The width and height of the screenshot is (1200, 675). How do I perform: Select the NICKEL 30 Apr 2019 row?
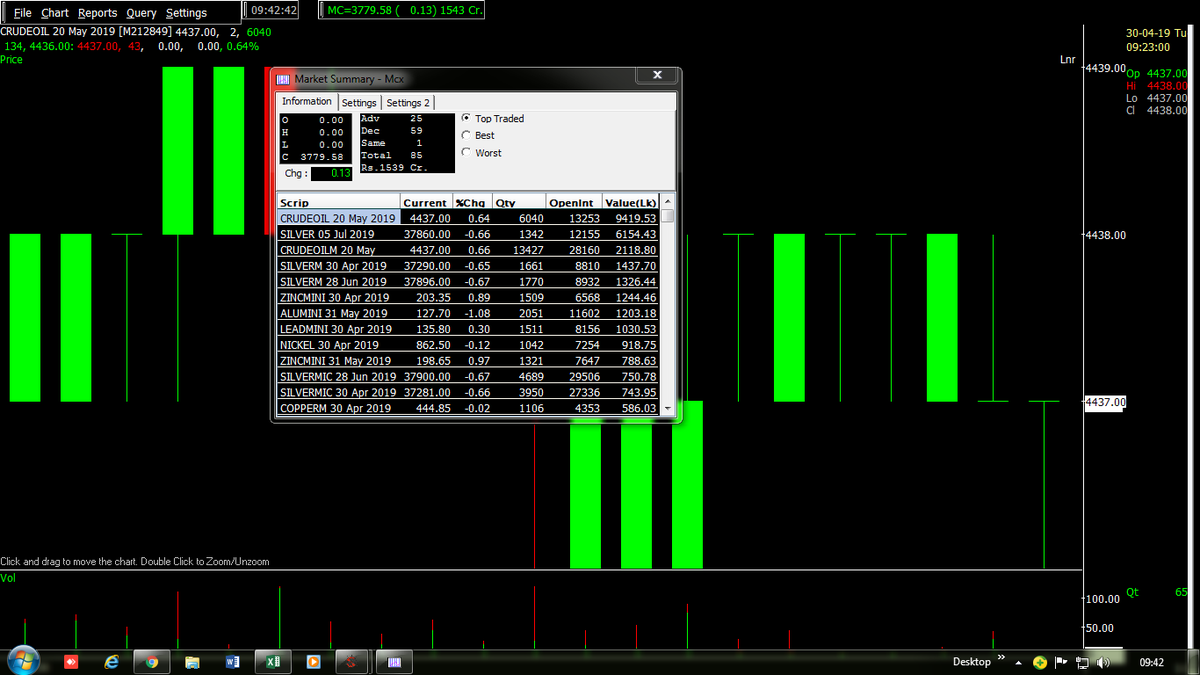click(468, 344)
